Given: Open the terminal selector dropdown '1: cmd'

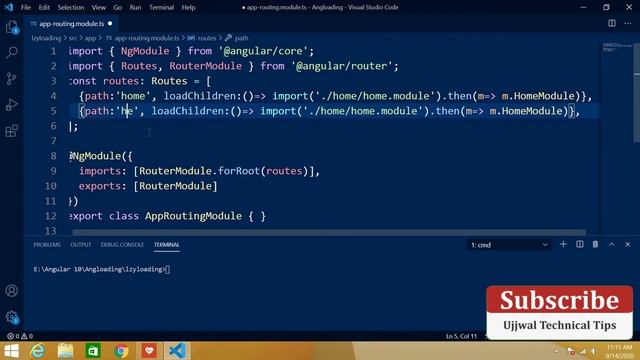Looking at the screenshot, I should click(509, 245).
